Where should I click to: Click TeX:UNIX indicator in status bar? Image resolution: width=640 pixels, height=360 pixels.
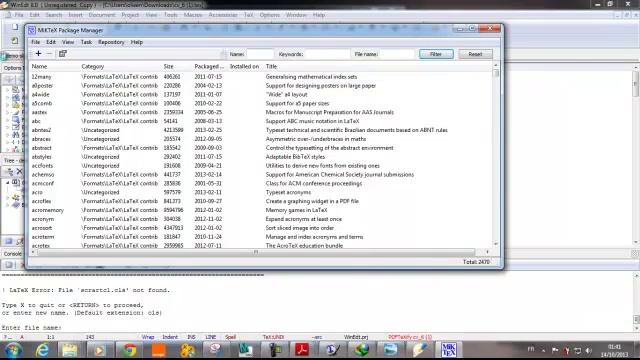[x=273, y=337]
